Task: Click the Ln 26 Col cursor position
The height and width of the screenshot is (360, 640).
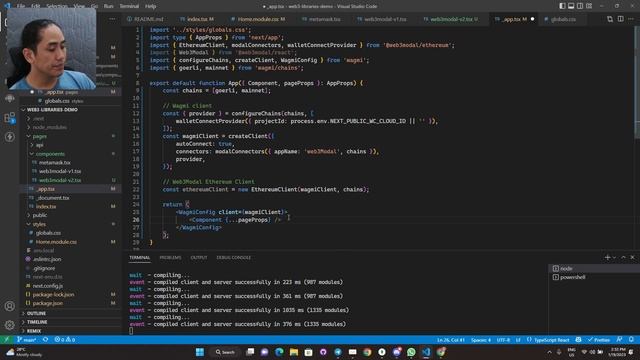Action: point(451,340)
